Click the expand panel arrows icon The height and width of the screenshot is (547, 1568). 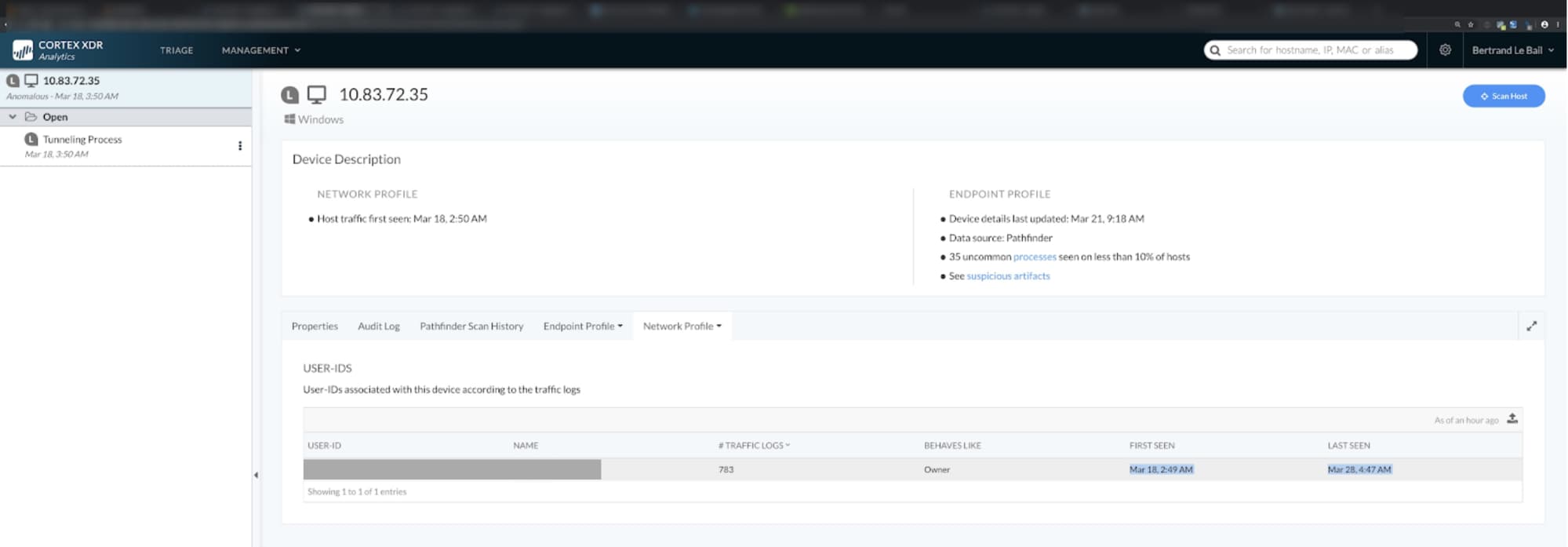[x=1531, y=326]
